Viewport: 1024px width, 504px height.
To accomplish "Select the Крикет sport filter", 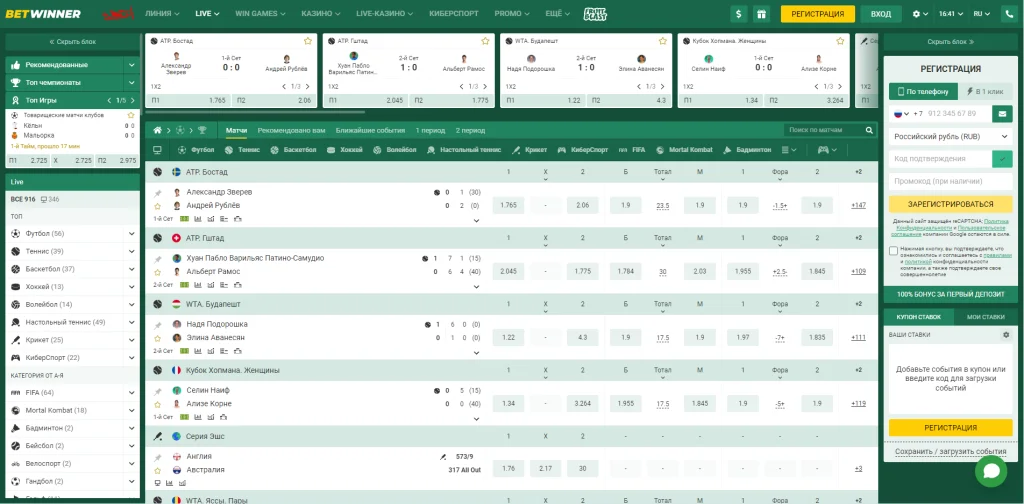I will pos(530,150).
